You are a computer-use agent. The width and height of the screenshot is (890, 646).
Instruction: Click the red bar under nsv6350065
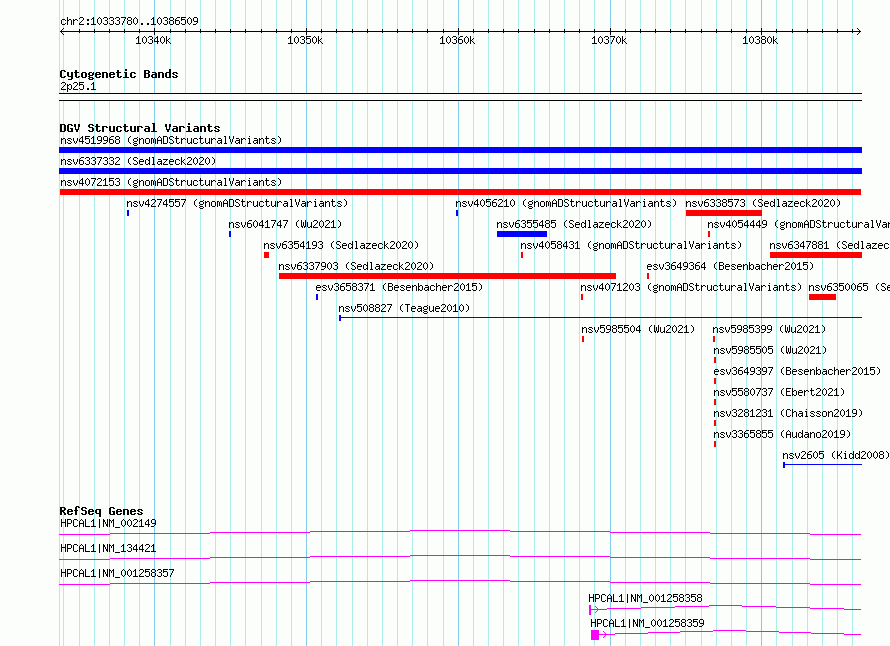[822, 297]
